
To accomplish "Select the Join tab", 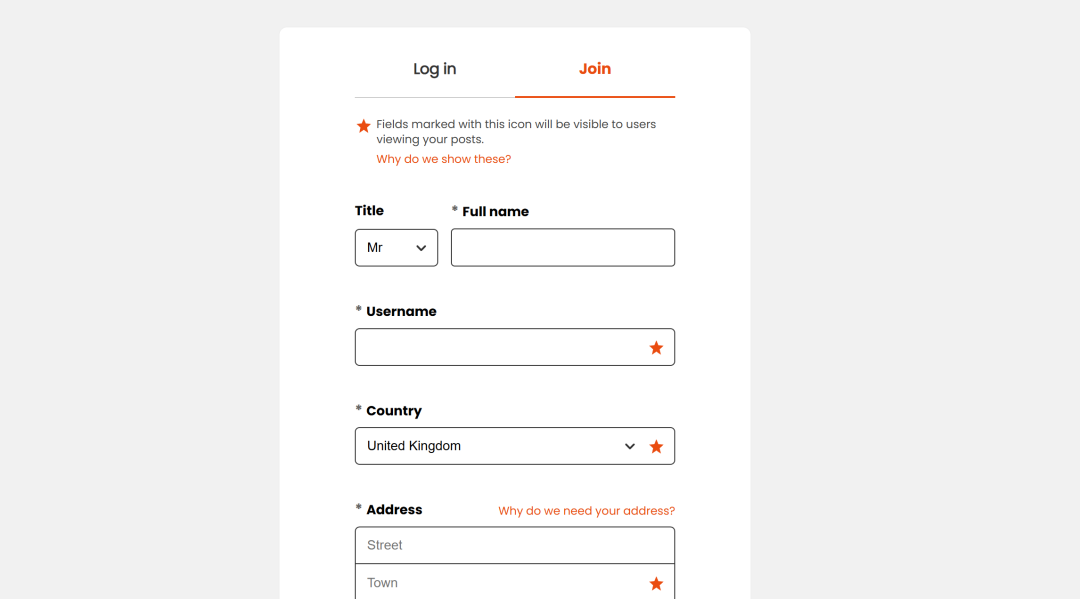I will [x=595, y=69].
